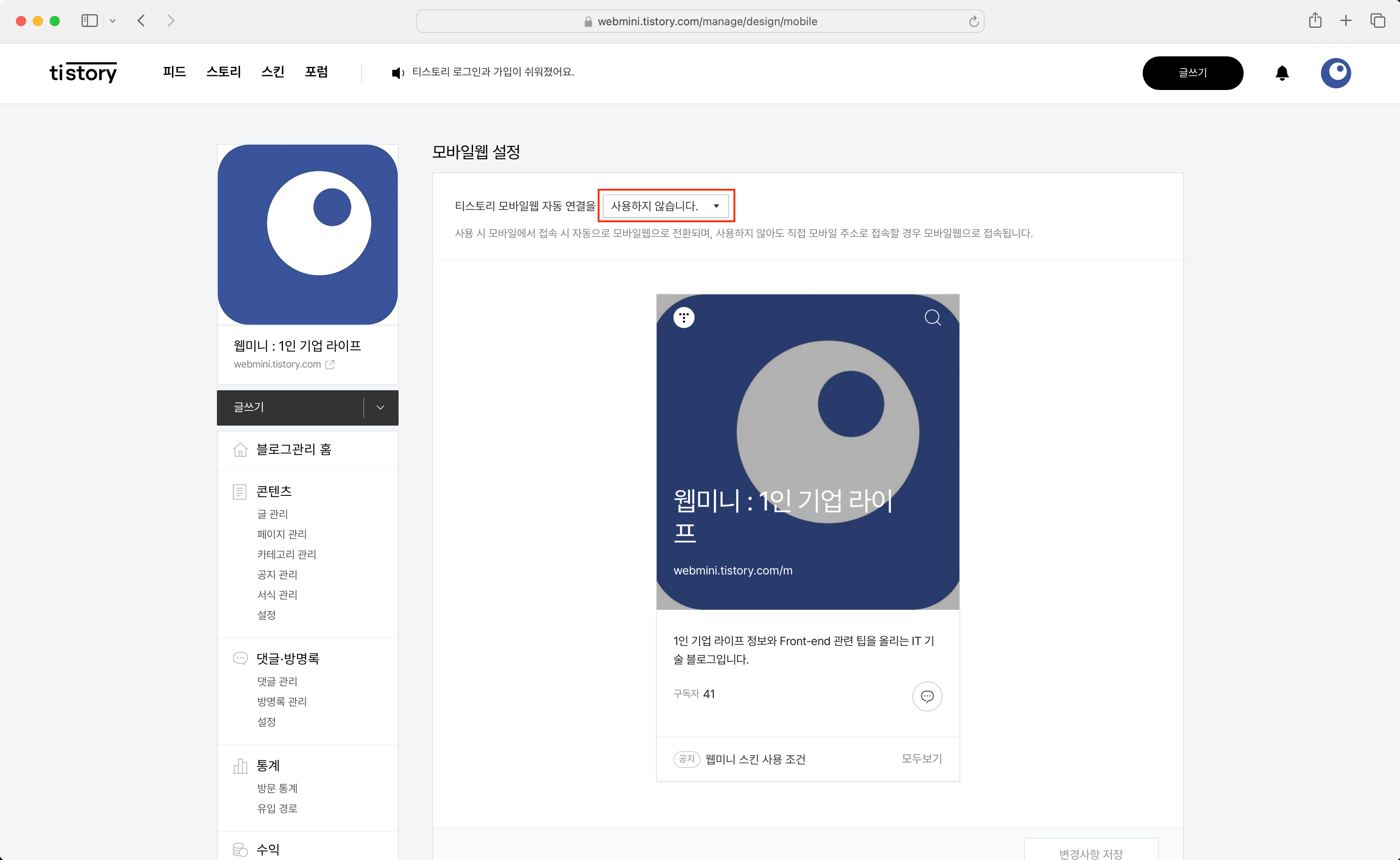Expand the sidebar toggle dropdown arrow

(113, 21)
